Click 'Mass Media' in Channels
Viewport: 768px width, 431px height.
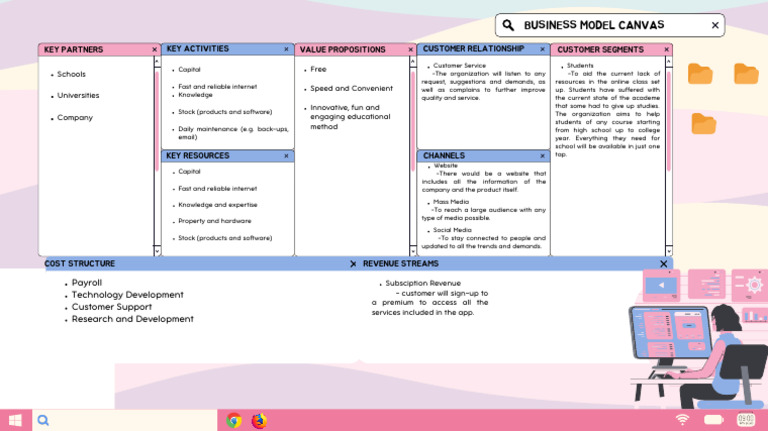coord(451,202)
